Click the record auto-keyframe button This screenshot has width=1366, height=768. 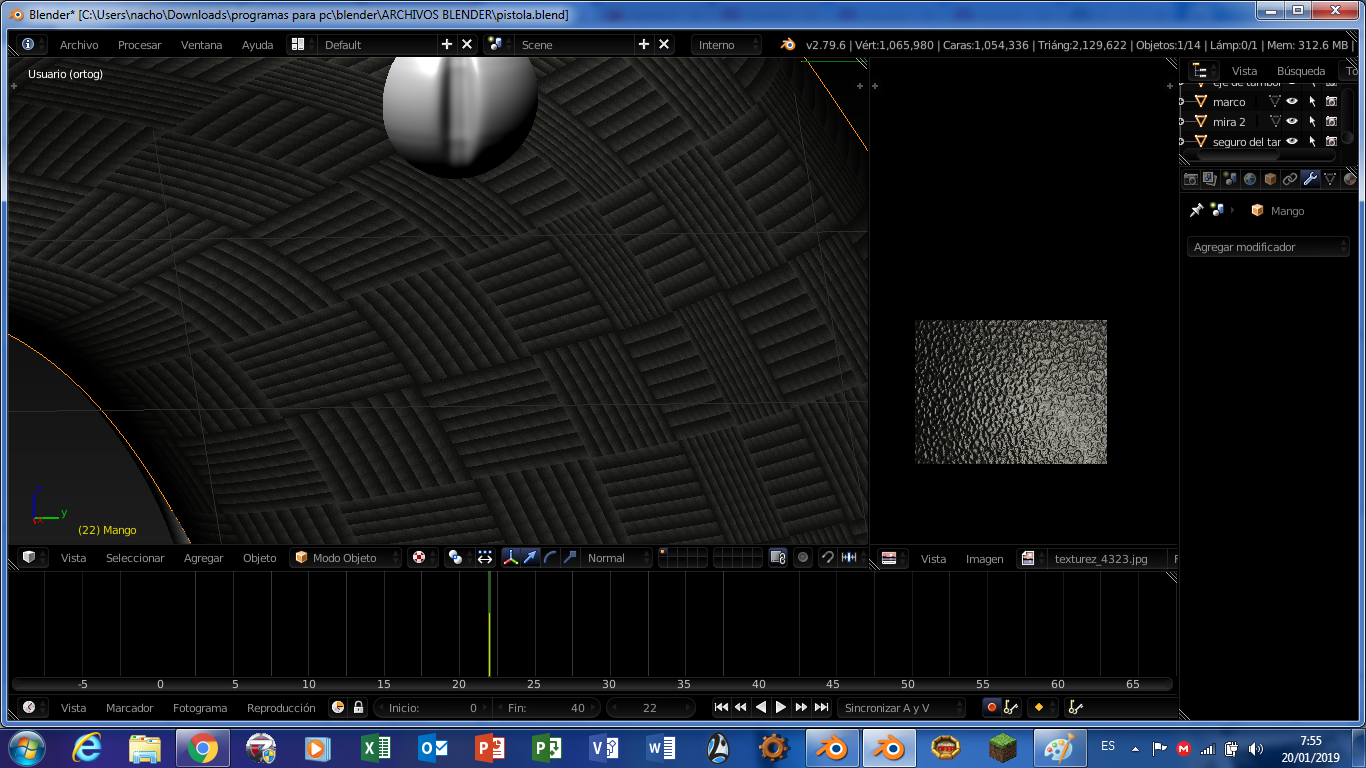click(992, 707)
